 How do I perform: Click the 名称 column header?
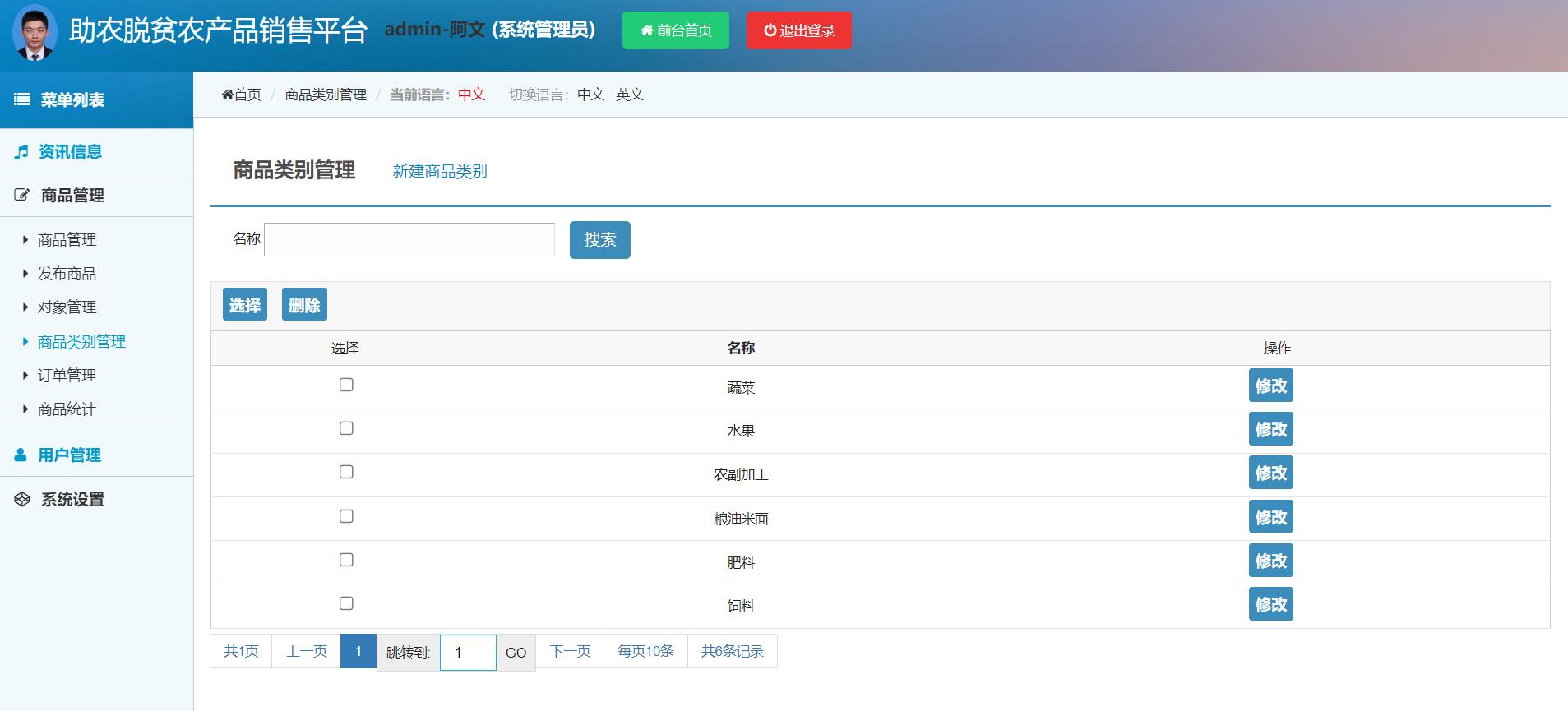[741, 349]
